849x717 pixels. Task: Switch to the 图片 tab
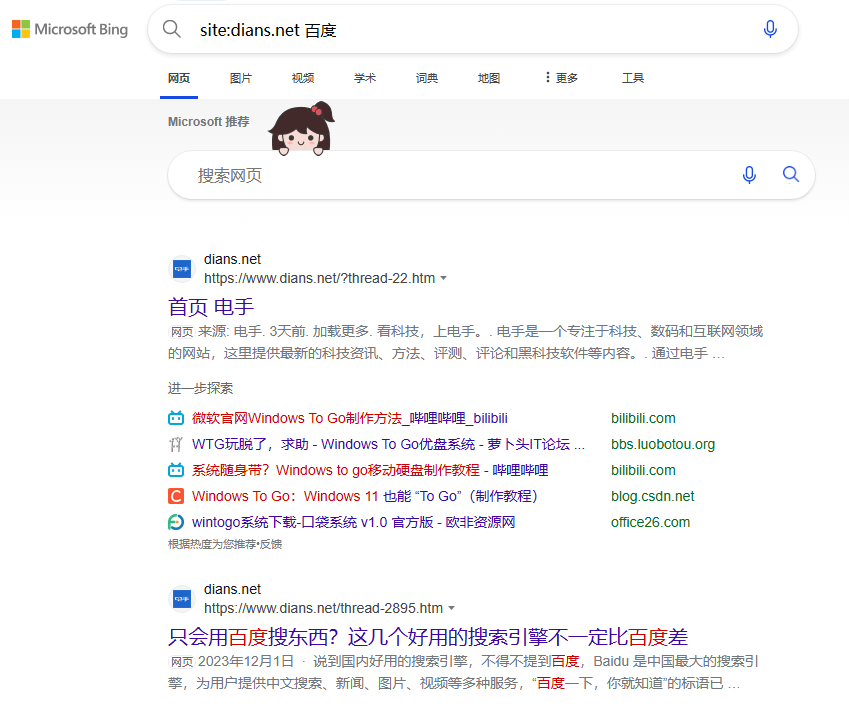[x=241, y=77]
